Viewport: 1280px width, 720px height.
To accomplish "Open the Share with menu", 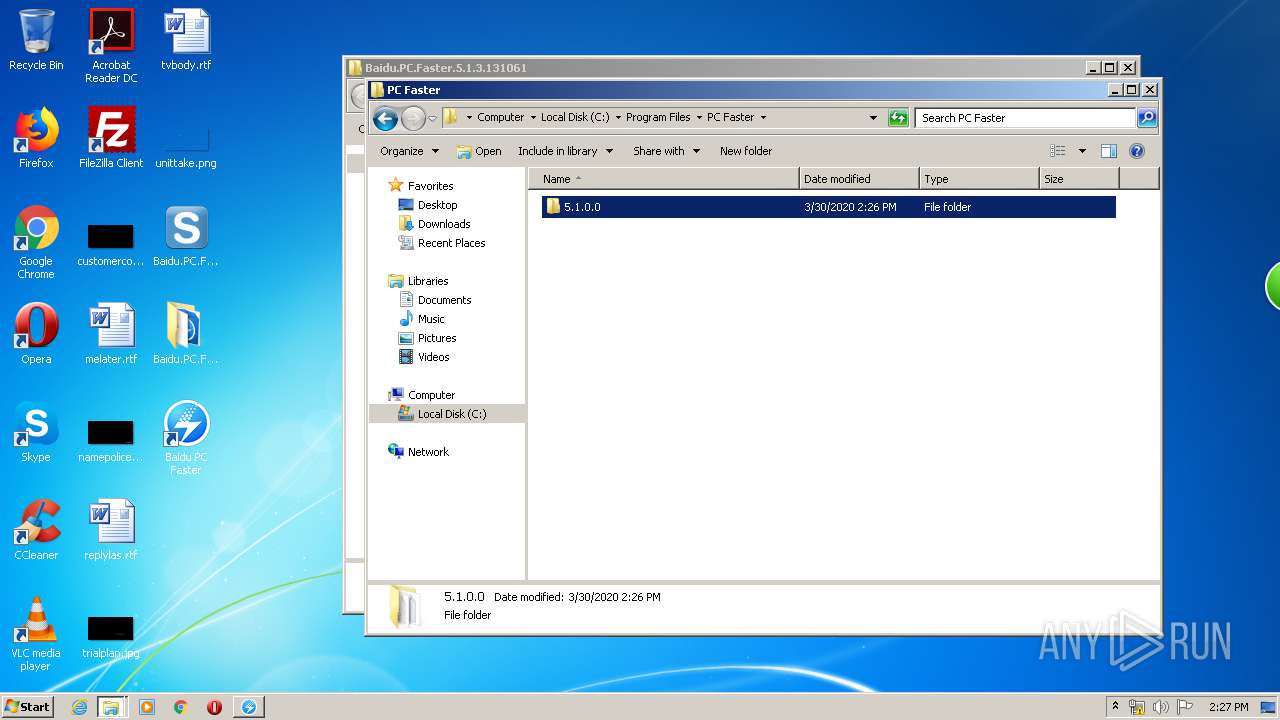I will tap(665, 151).
